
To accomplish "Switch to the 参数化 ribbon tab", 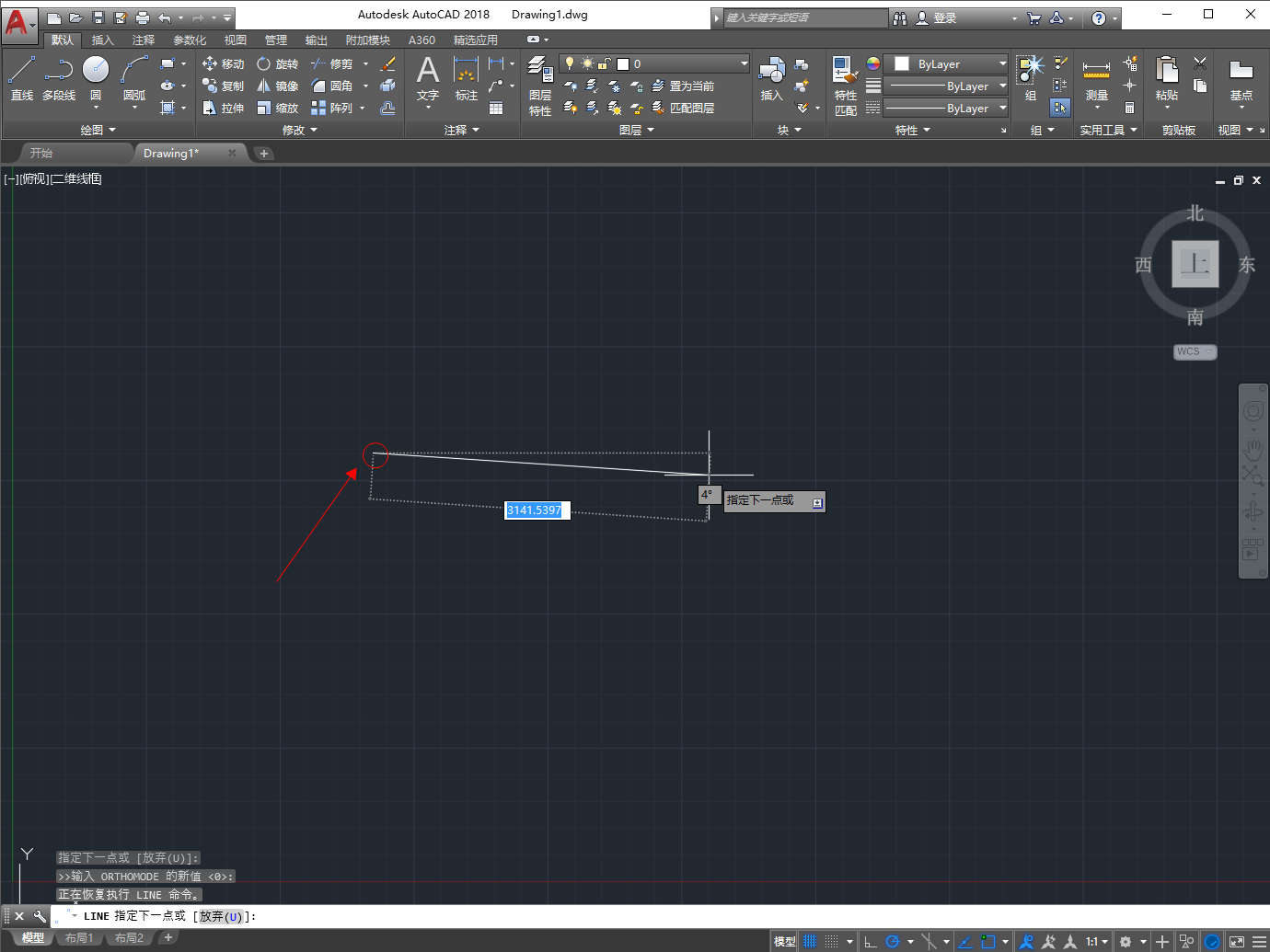I will click(x=190, y=40).
